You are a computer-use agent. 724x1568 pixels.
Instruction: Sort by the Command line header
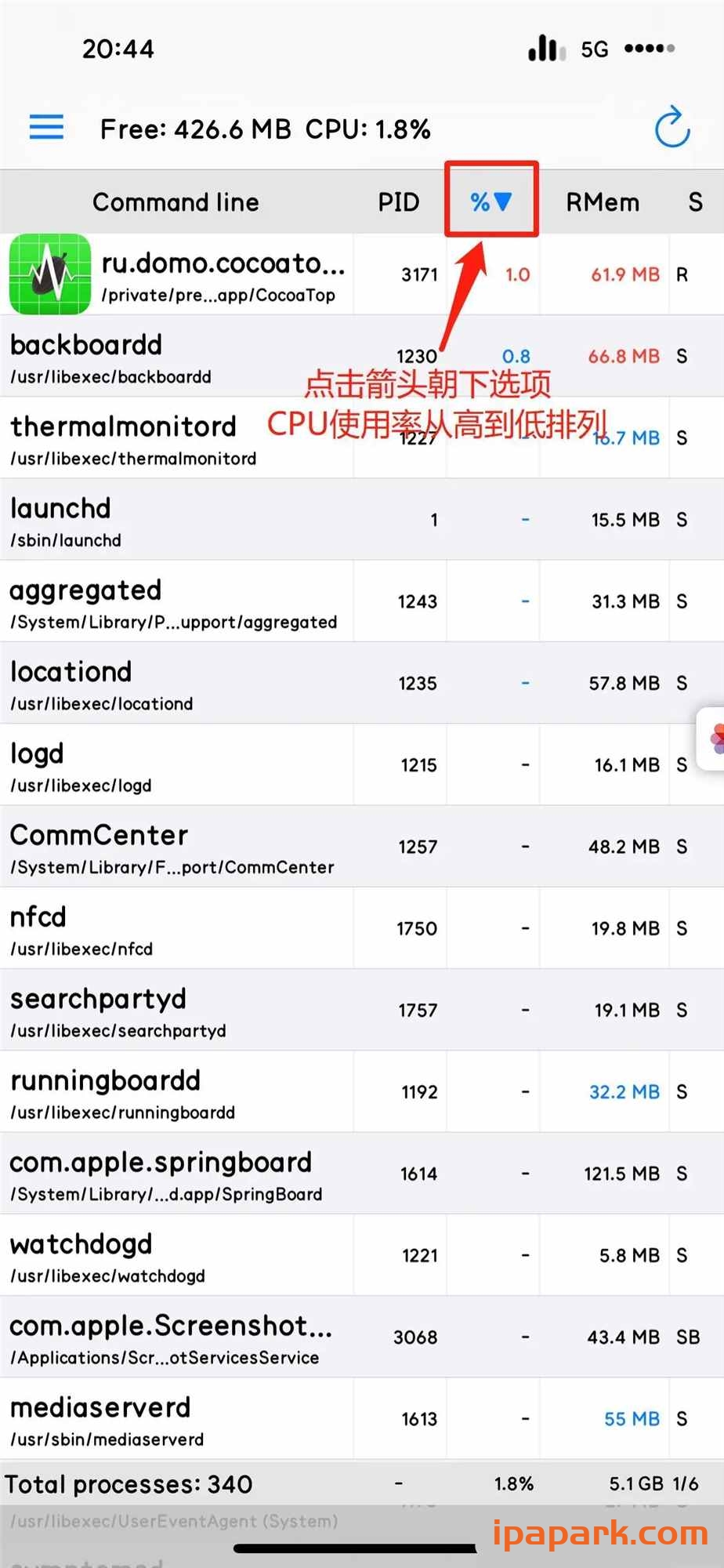point(176,202)
